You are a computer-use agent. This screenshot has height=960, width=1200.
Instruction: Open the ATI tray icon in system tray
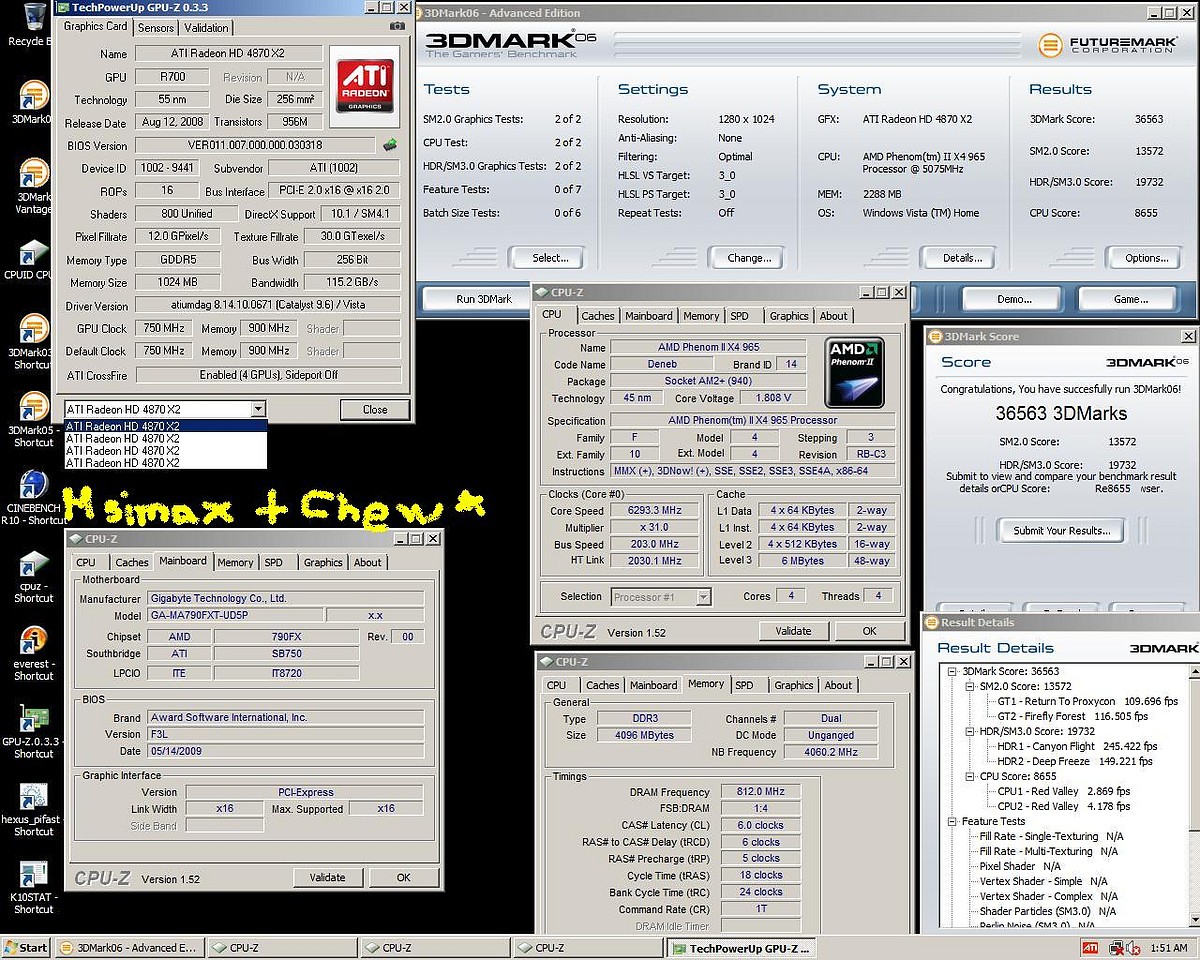coord(1091,948)
